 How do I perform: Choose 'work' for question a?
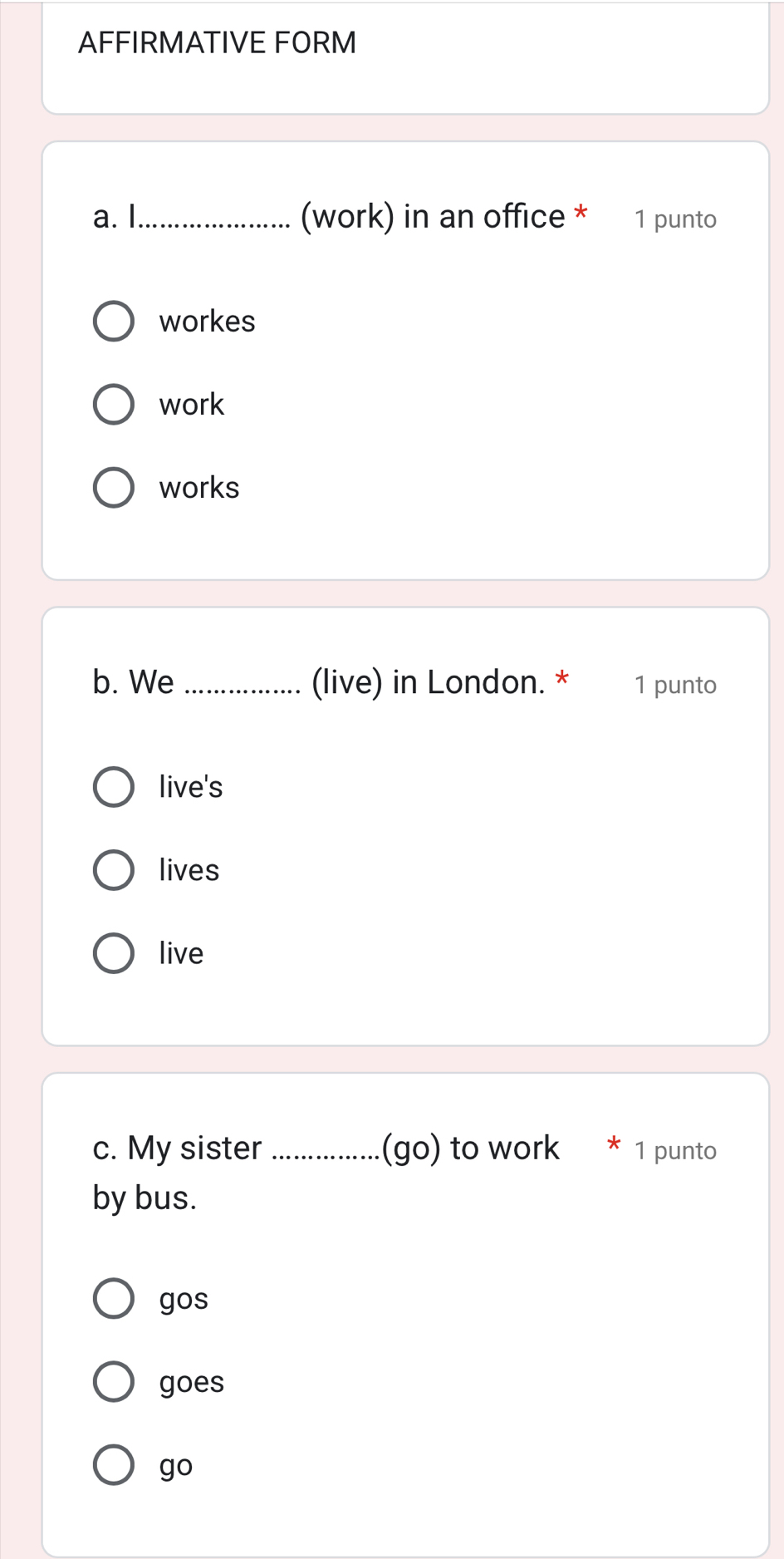click(x=113, y=405)
